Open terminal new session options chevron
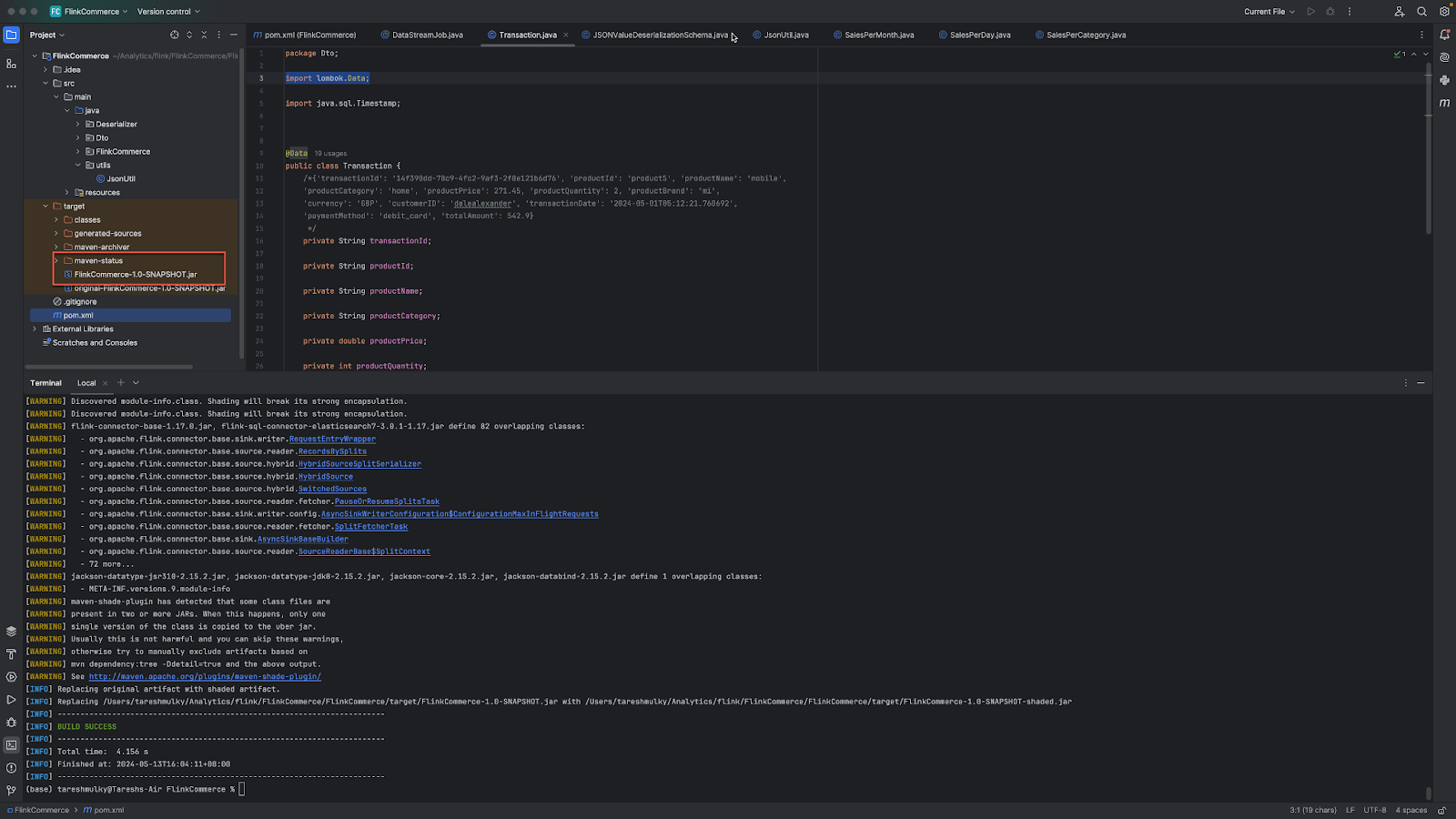 (136, 383)
